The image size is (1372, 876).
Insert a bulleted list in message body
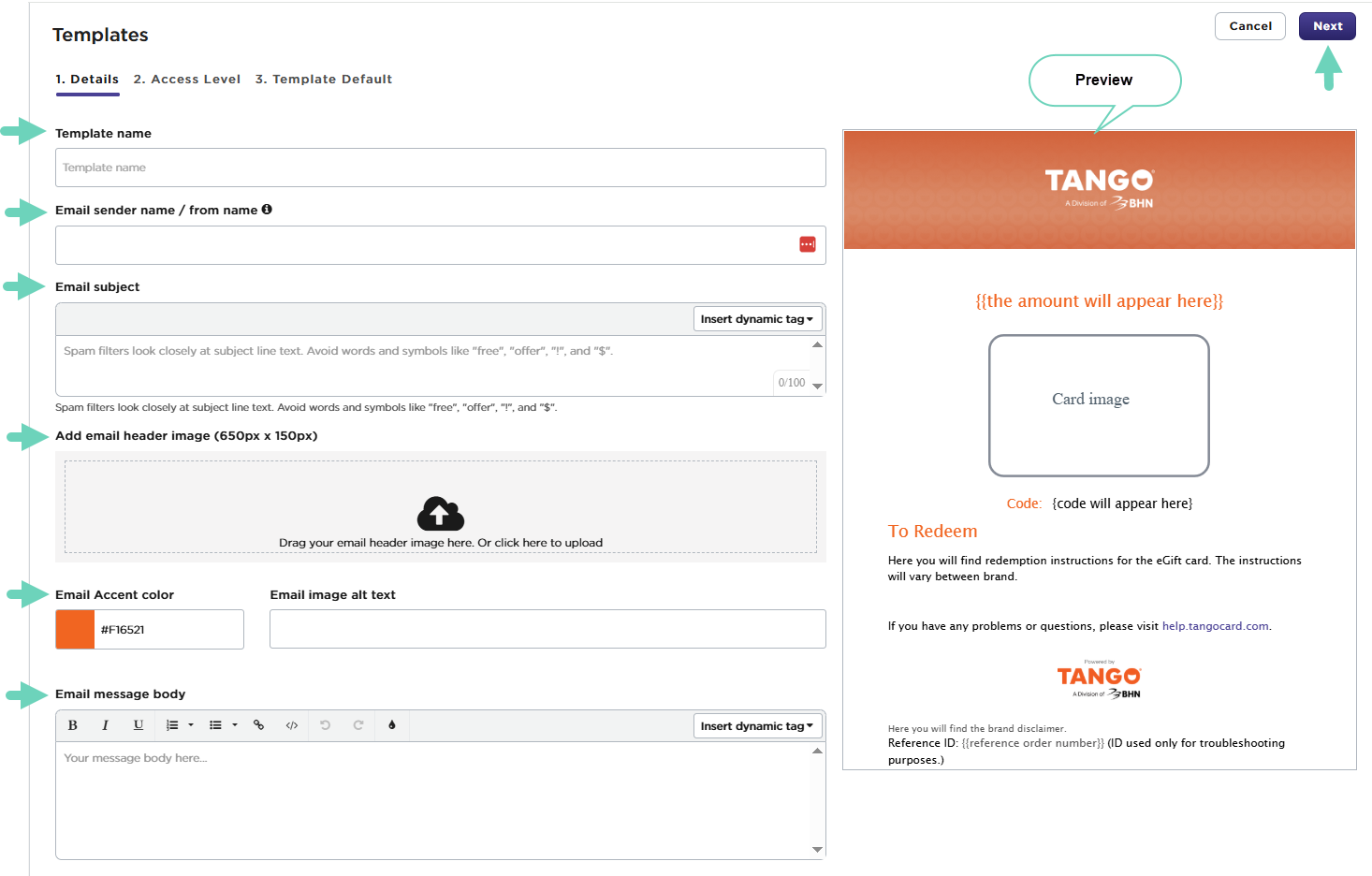tap(215, 725)
